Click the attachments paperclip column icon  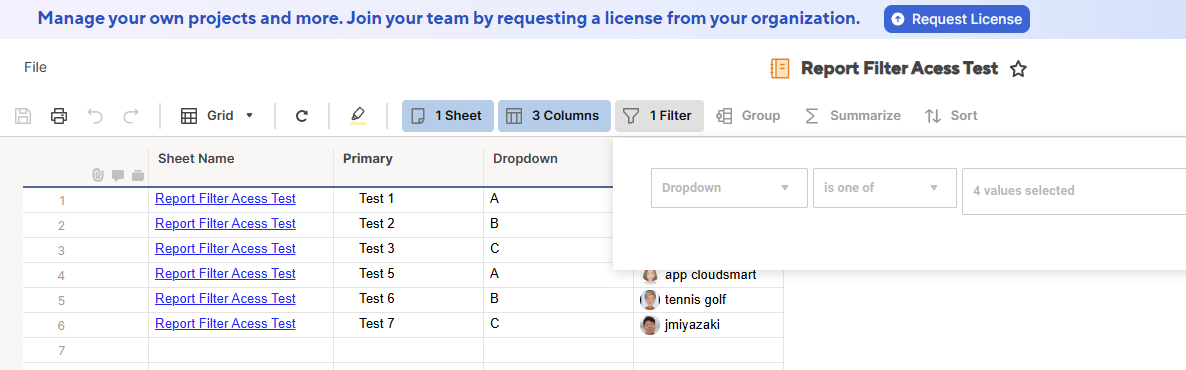(x=98, y=175)
